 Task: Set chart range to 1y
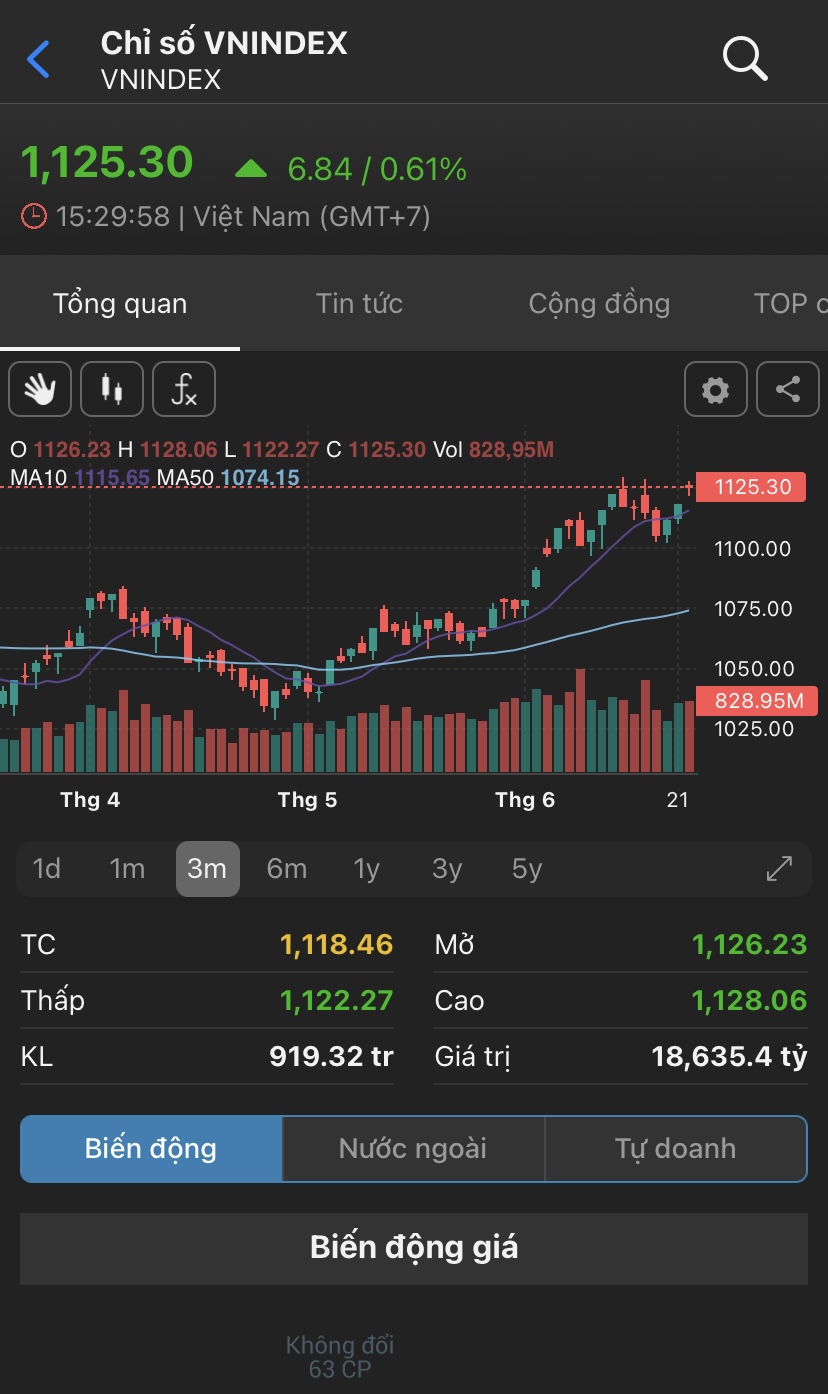point(367,869)
